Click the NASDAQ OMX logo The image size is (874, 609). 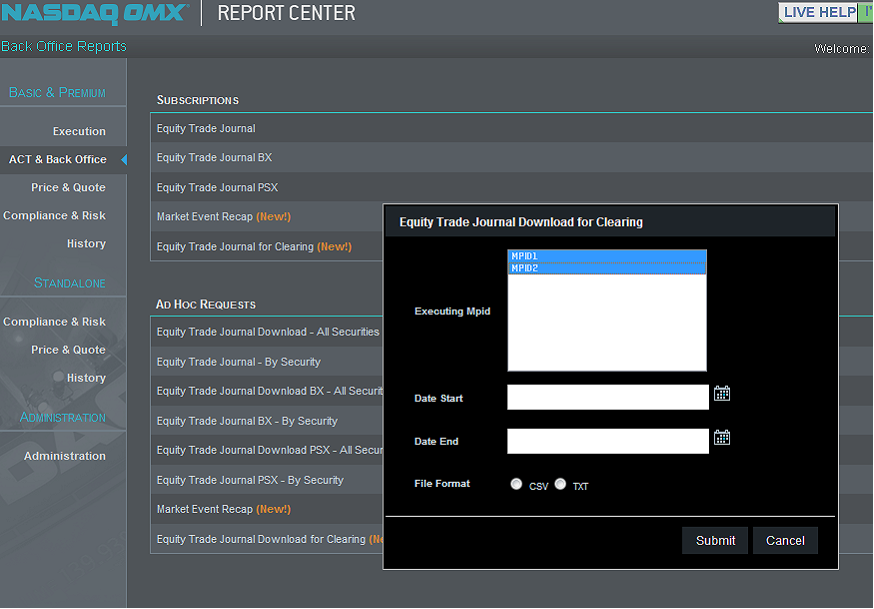[x=94, y=13]
